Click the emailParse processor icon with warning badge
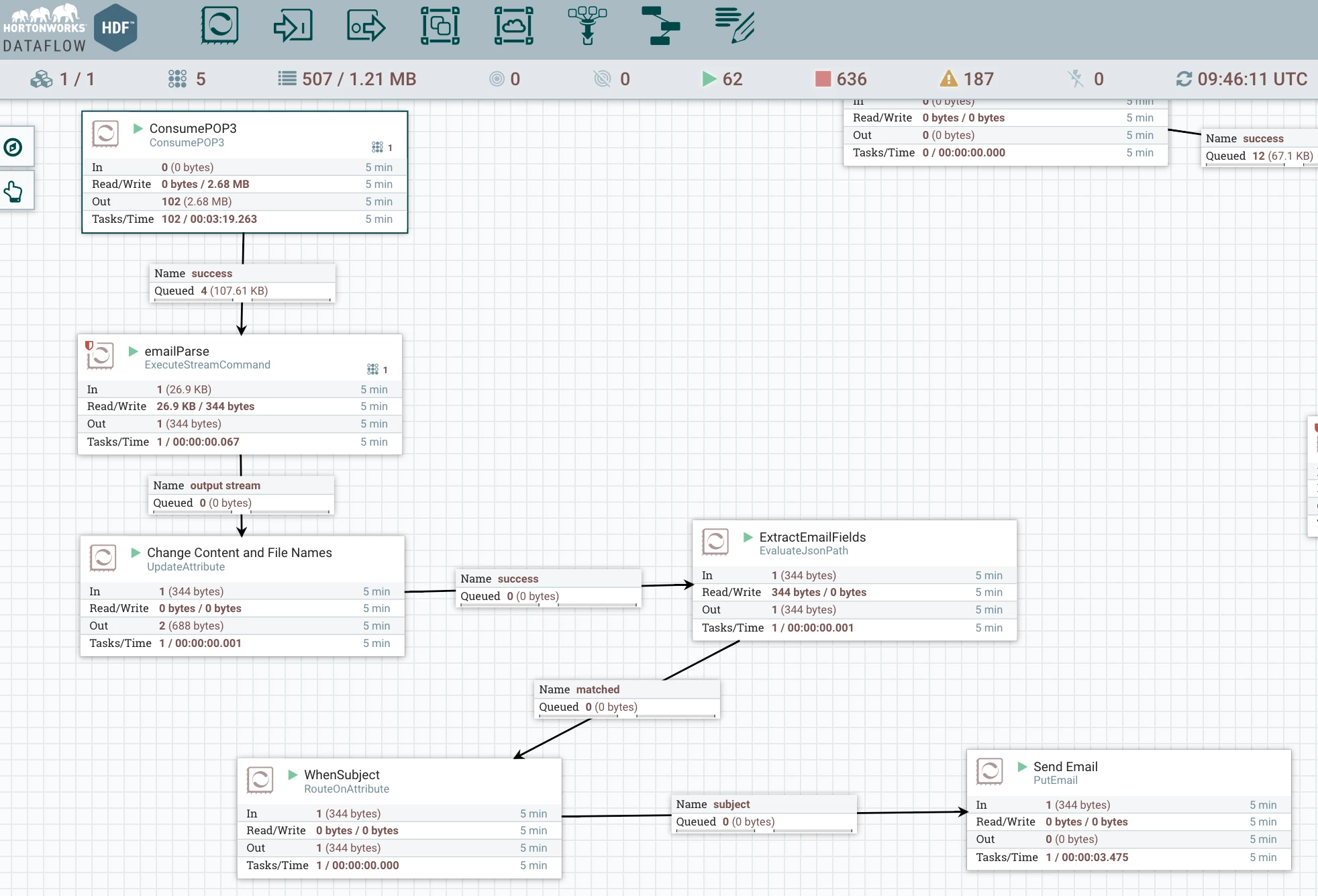1318x896 pixels. pos(100,356)
